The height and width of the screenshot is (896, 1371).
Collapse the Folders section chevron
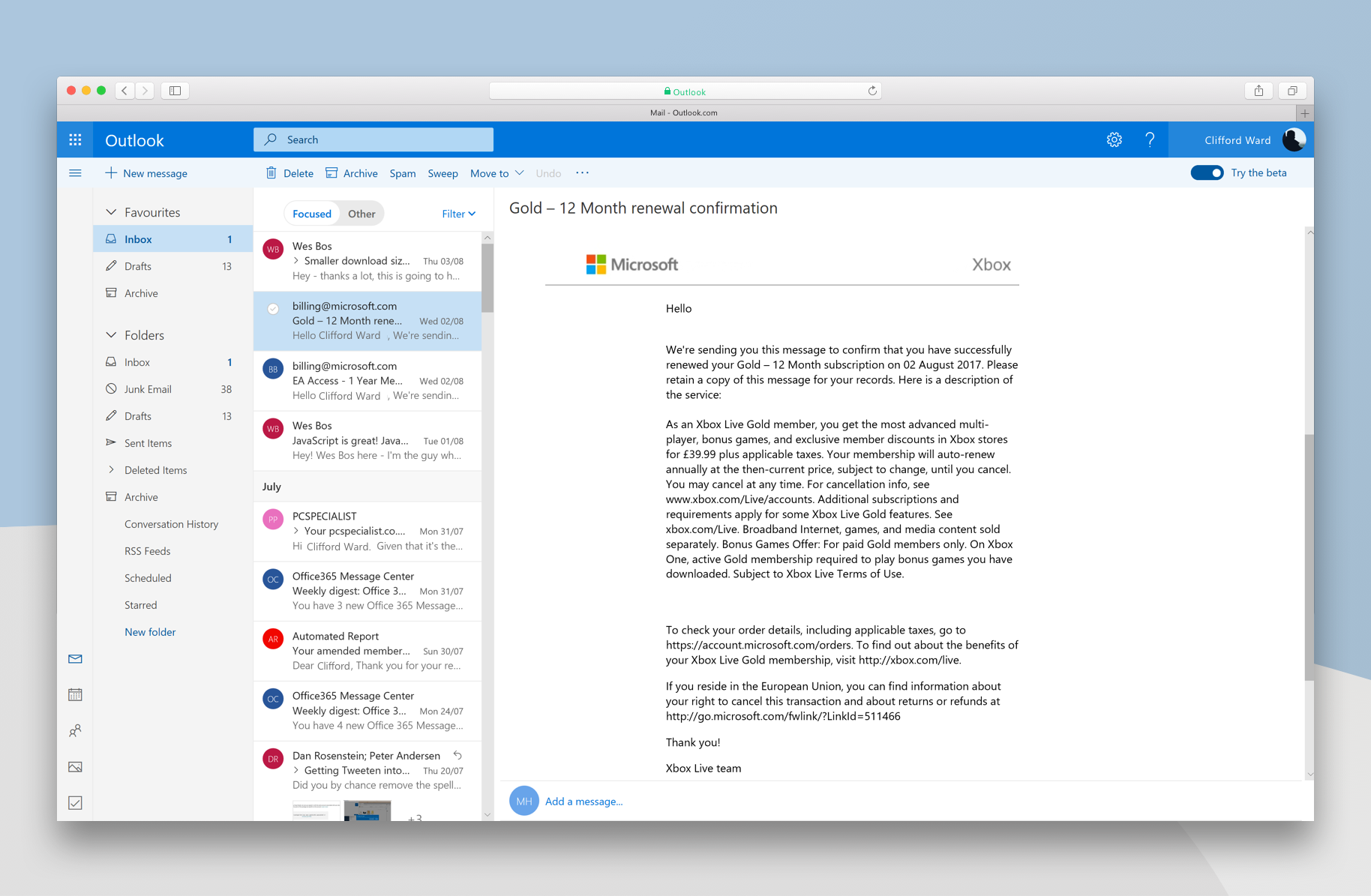[111, 335]
